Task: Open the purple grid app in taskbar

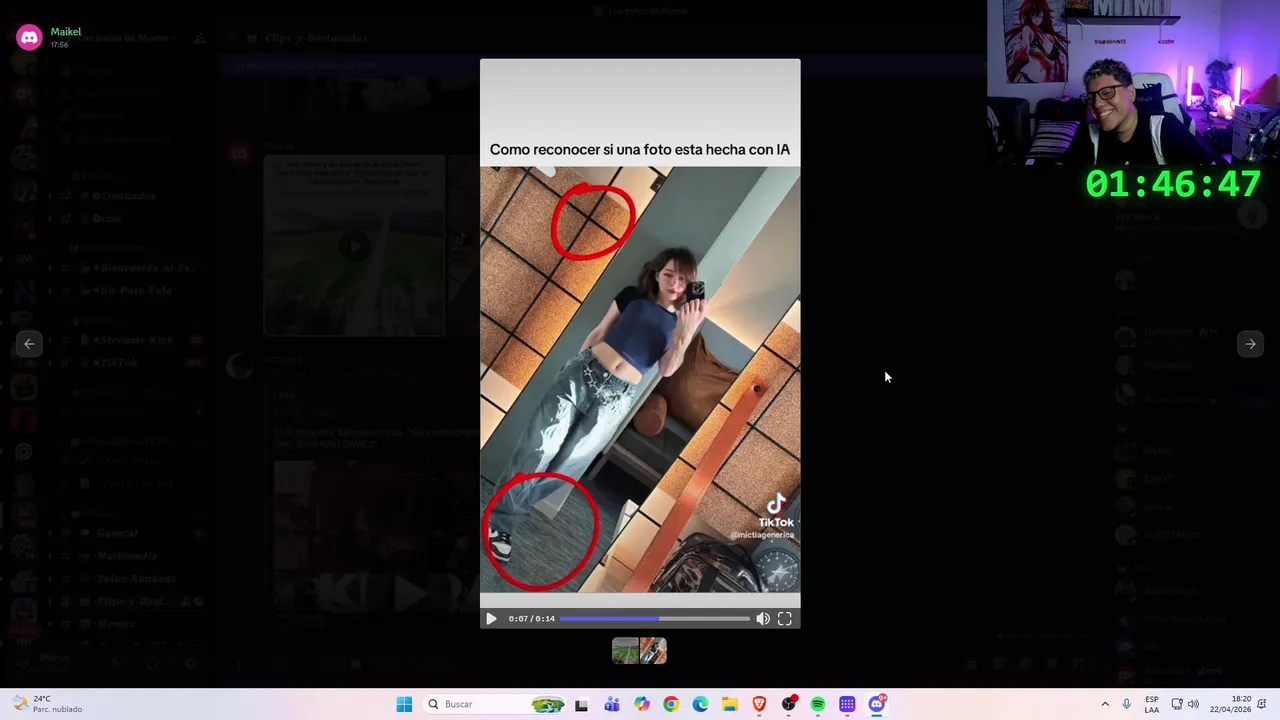Action: [847, 704]
